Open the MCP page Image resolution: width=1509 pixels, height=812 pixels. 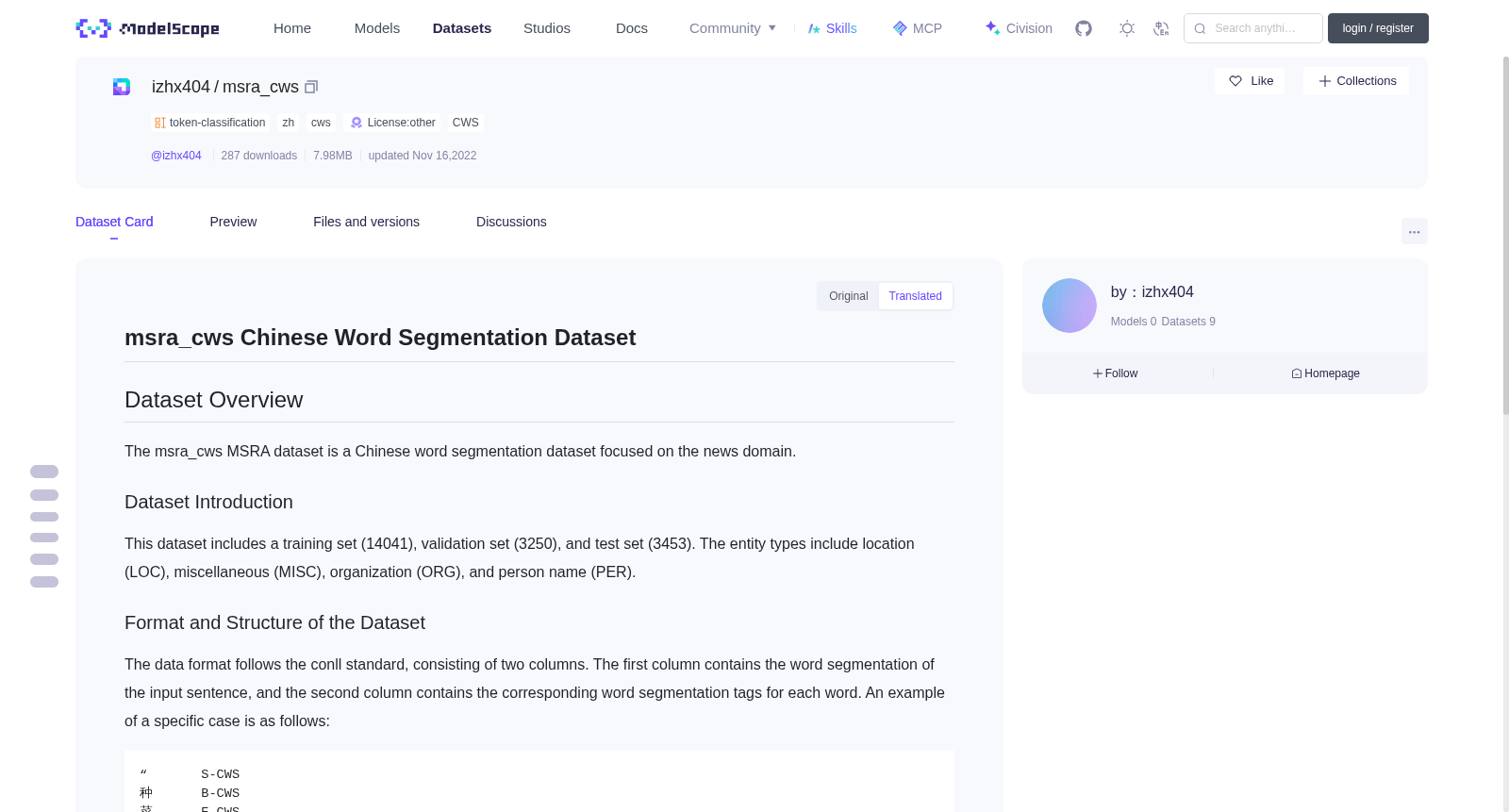pyautogui.click(x=917, y=28)
